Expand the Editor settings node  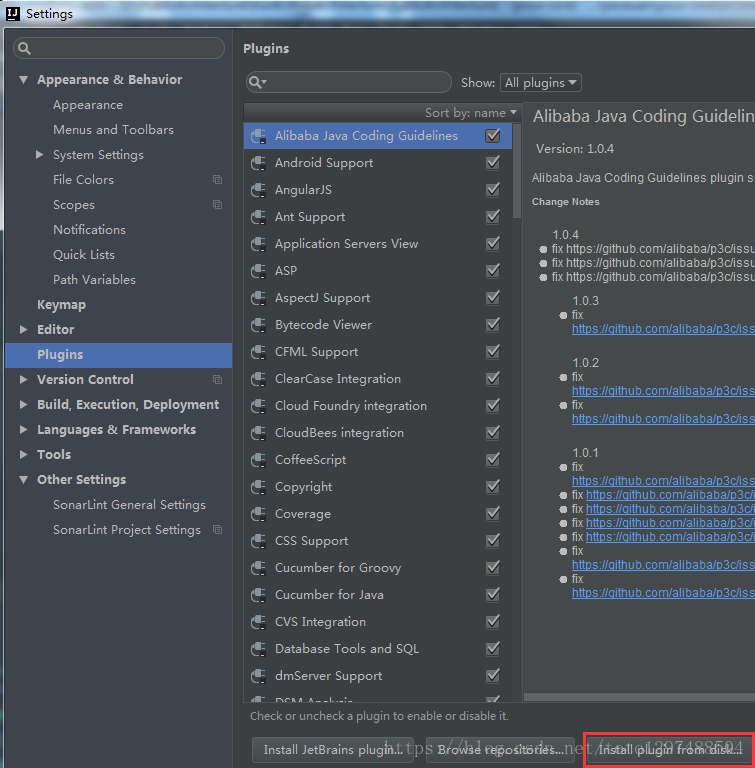point(24,330)
